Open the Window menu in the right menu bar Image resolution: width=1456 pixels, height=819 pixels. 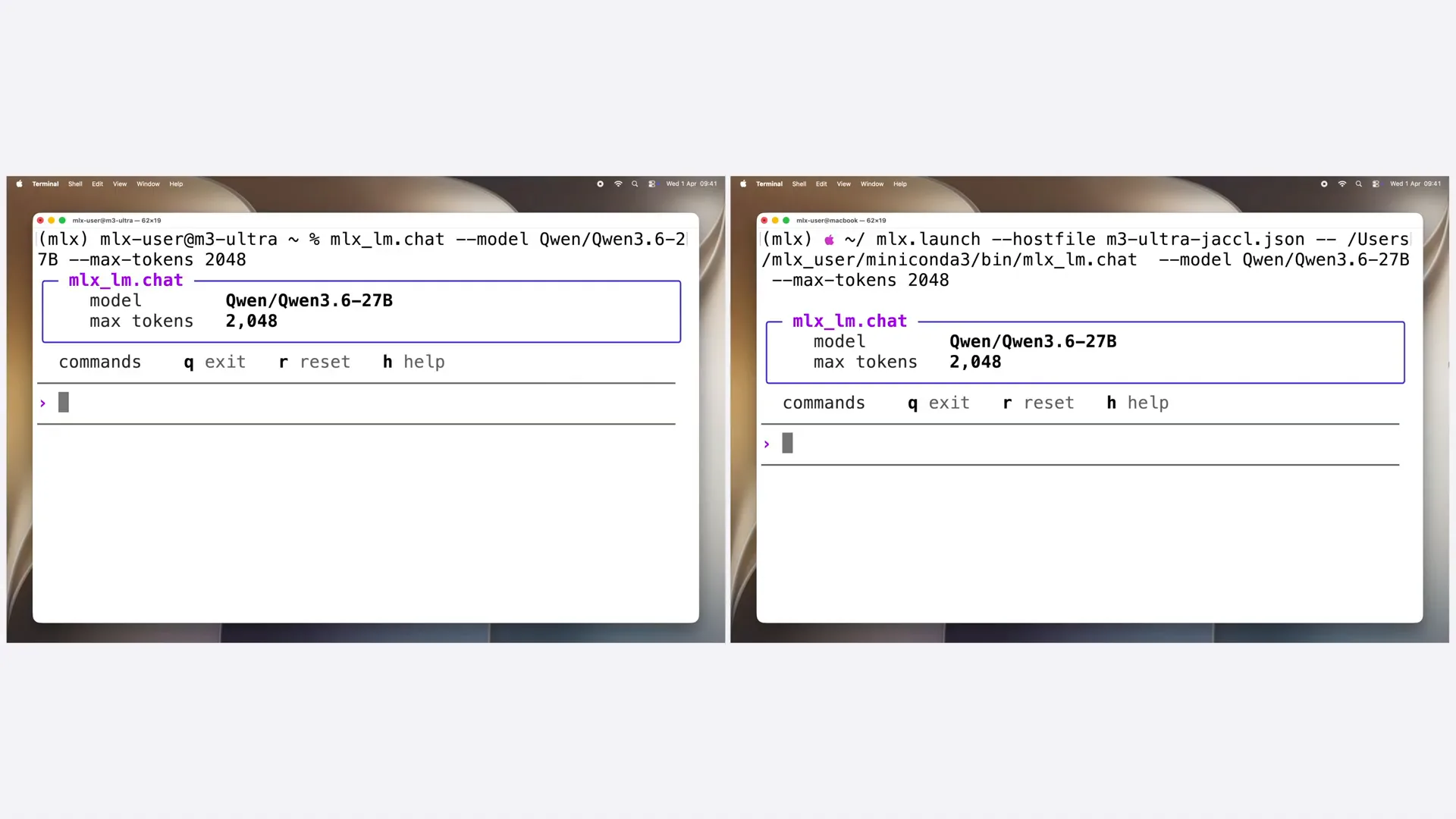click(872, 184)
